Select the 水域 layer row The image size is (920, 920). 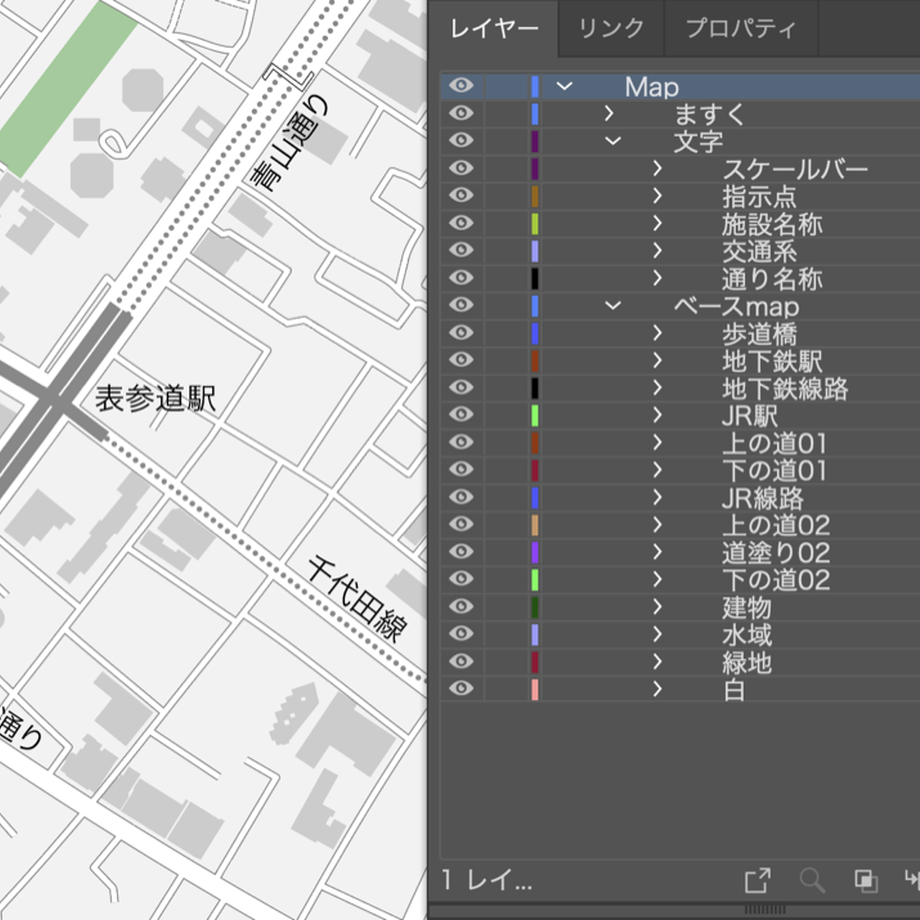coord(681,635)
